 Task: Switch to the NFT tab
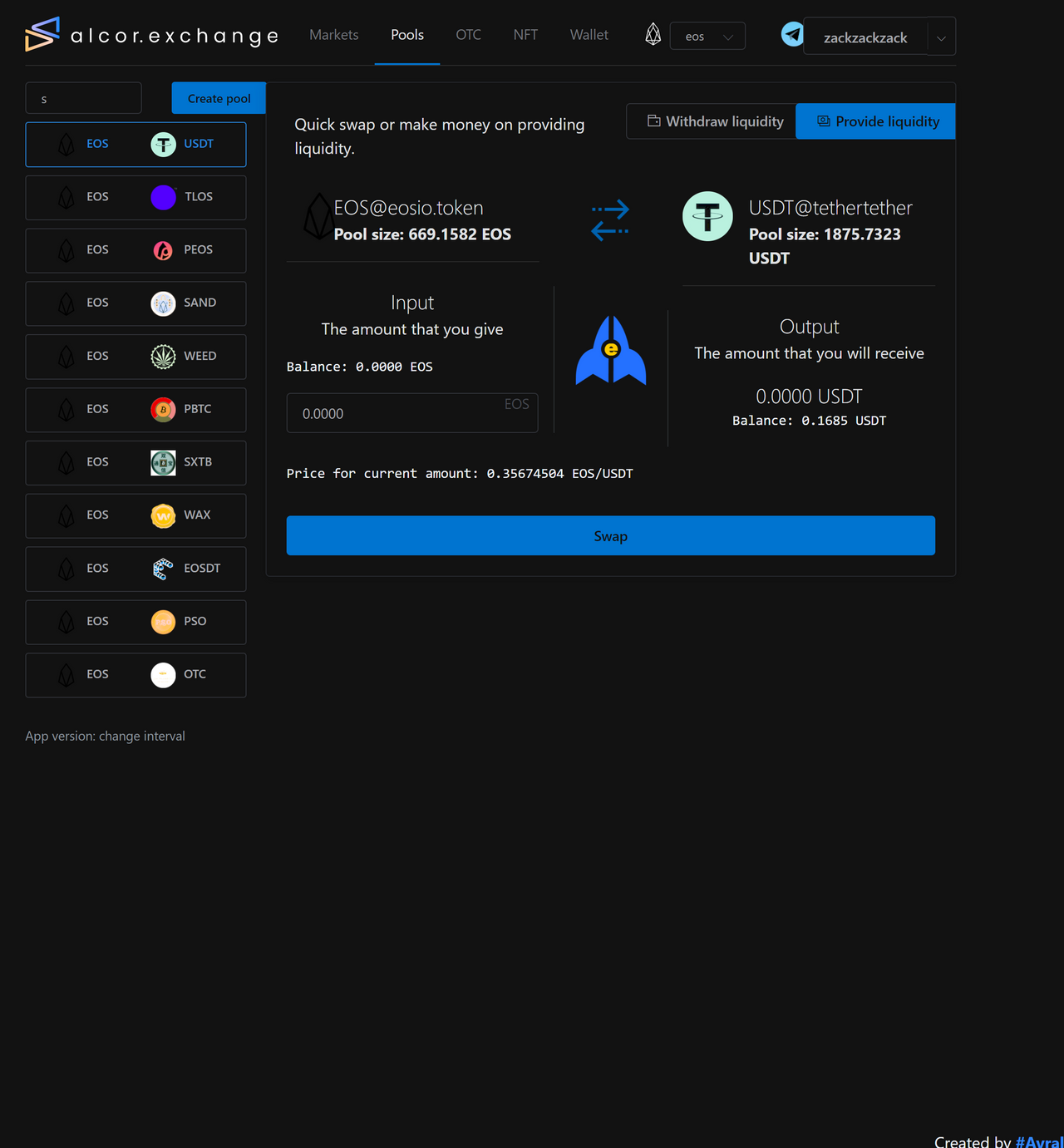[x=525, y=35]
